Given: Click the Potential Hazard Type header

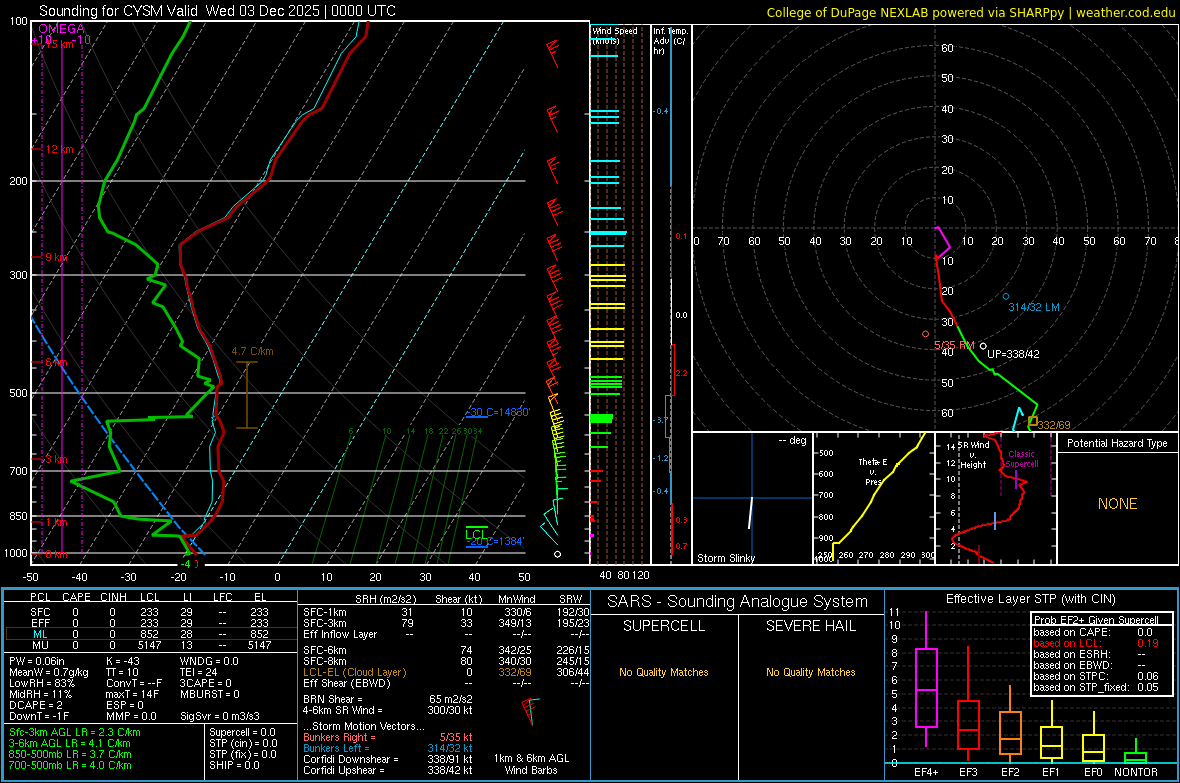Looking at the screenshot, I should point(1117,443).
